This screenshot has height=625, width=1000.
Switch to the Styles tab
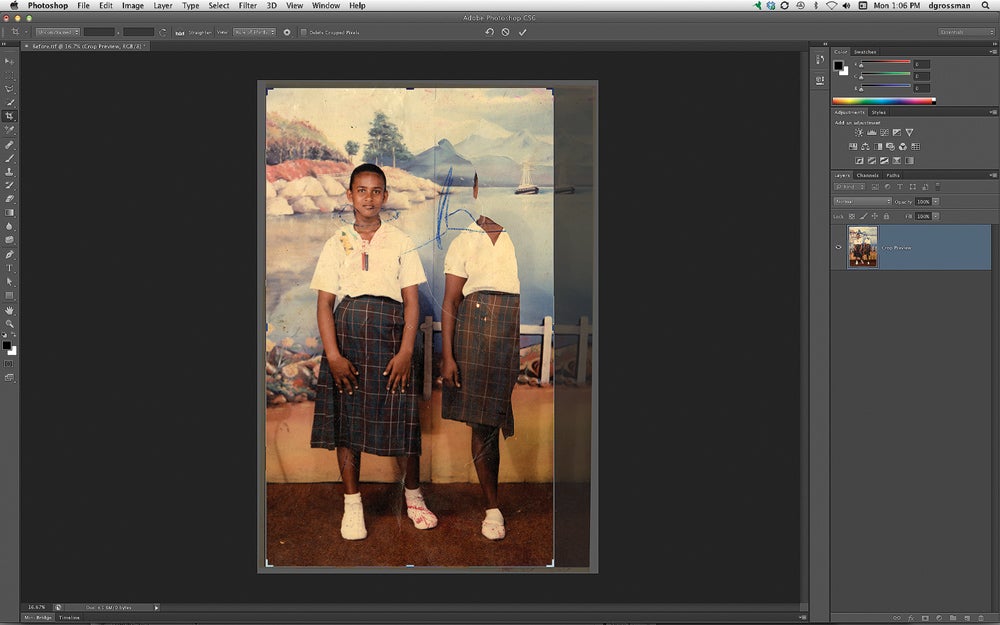coord(879,112)
